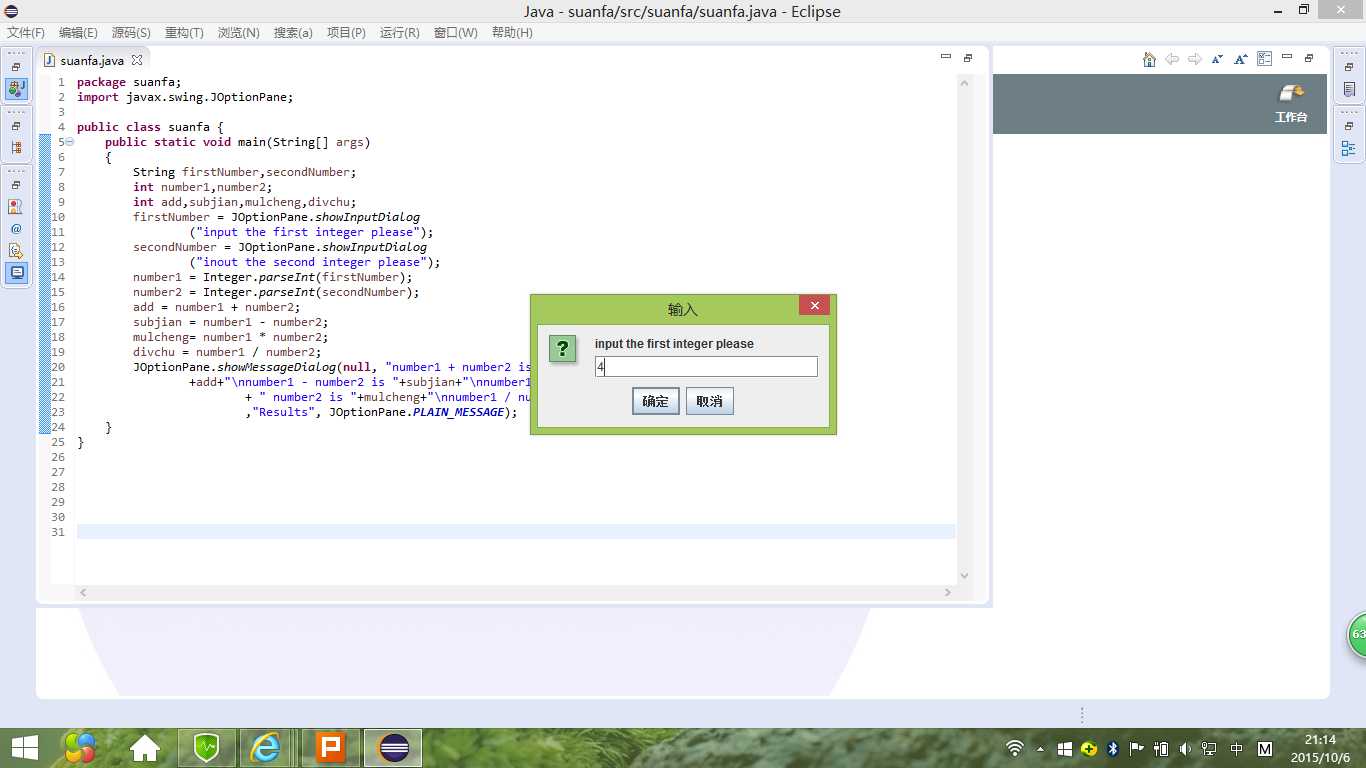Reduce font size on Welcome page
The width and height of the screenshot is (1366, 768).
tap(1218, 59)
